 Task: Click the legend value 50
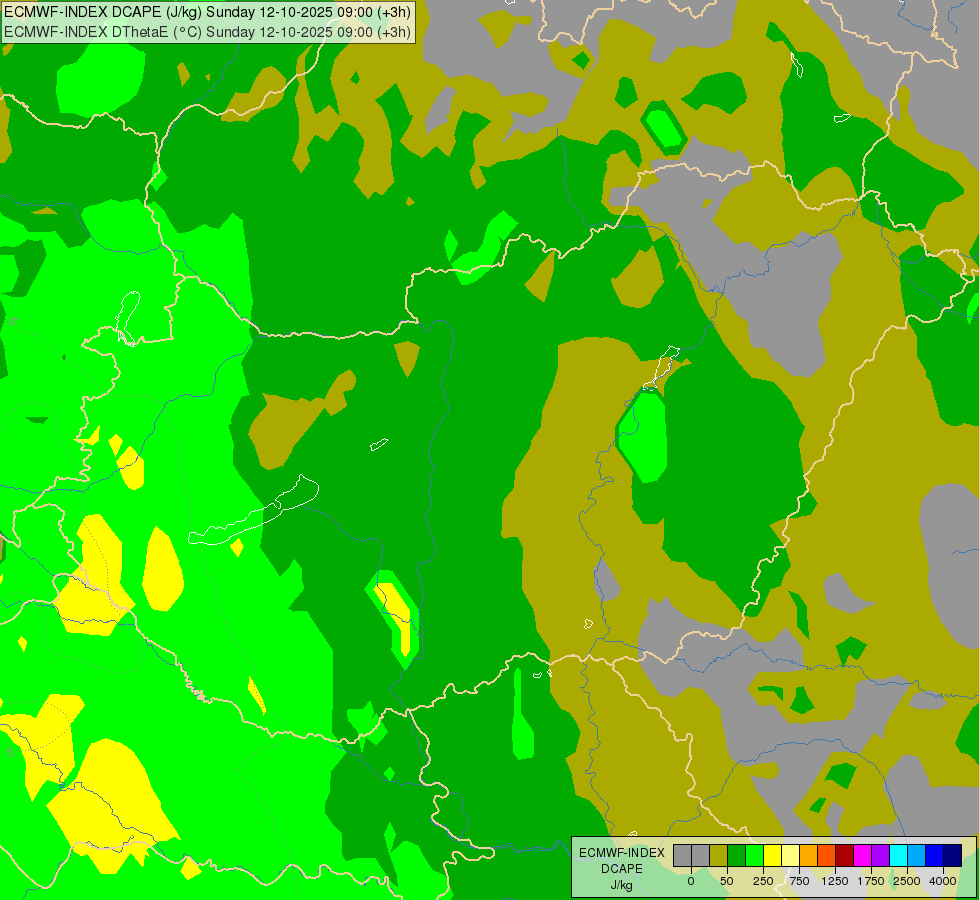[x=727, y=881]
